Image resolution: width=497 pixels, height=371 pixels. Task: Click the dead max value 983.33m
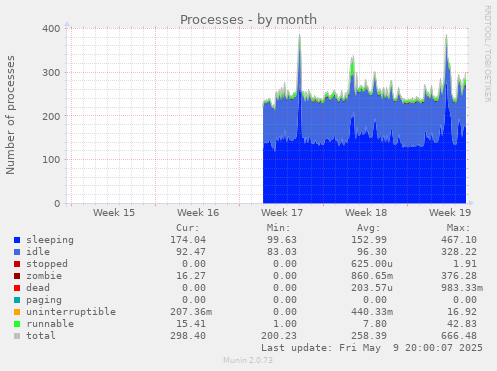(x=462, y=288)
